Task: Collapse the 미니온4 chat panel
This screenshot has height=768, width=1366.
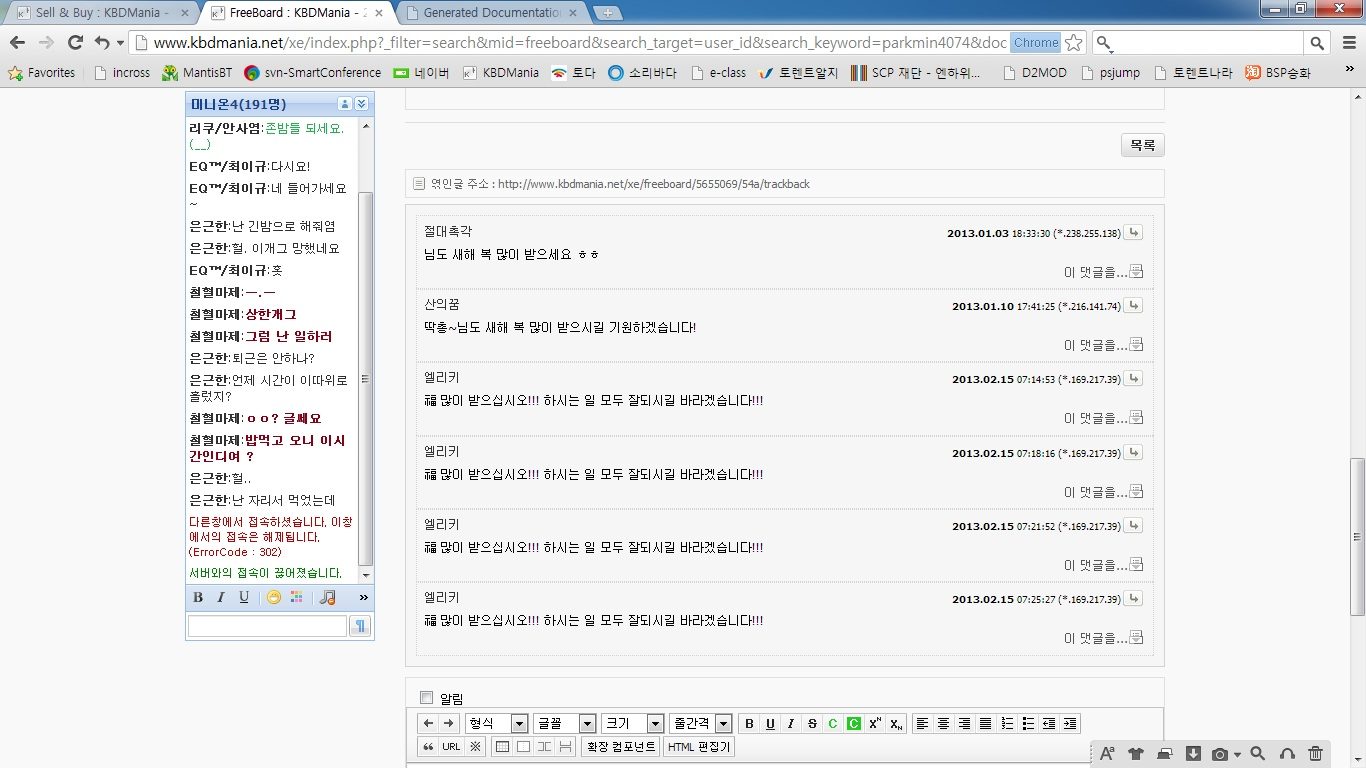Action: 362,104
